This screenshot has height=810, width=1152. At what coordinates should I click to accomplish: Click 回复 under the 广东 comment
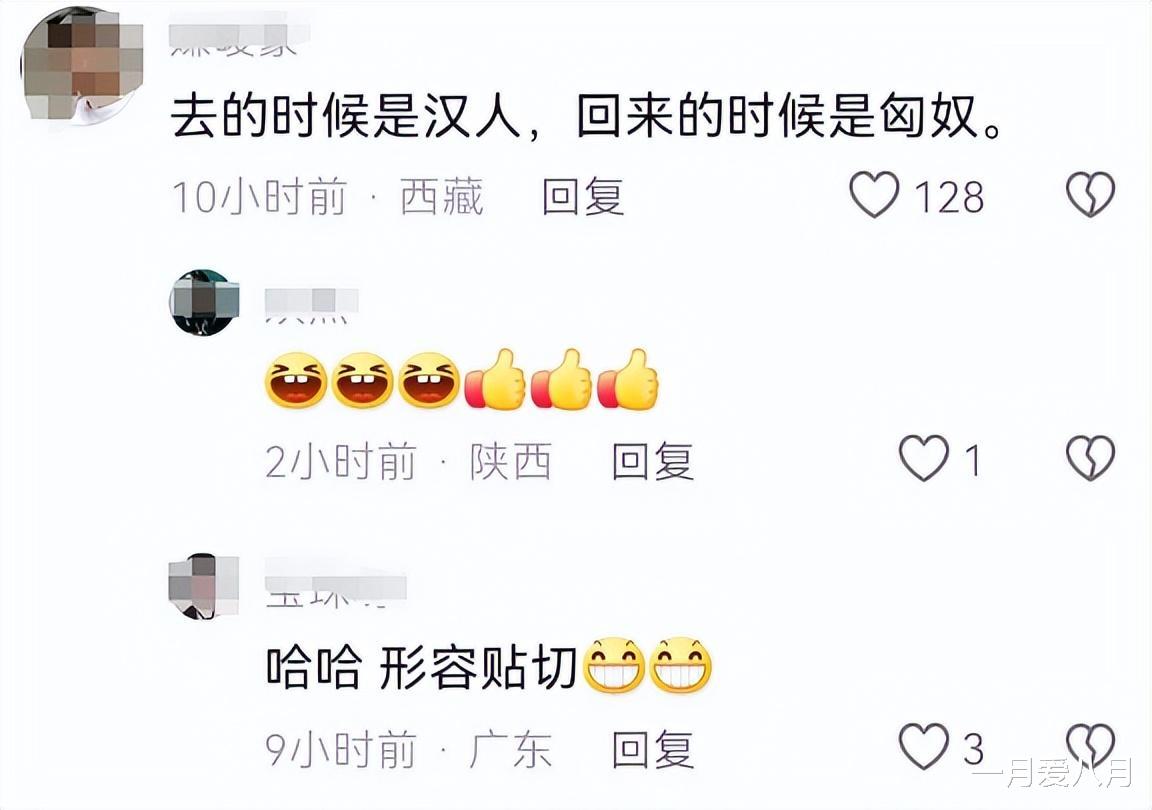653,749
